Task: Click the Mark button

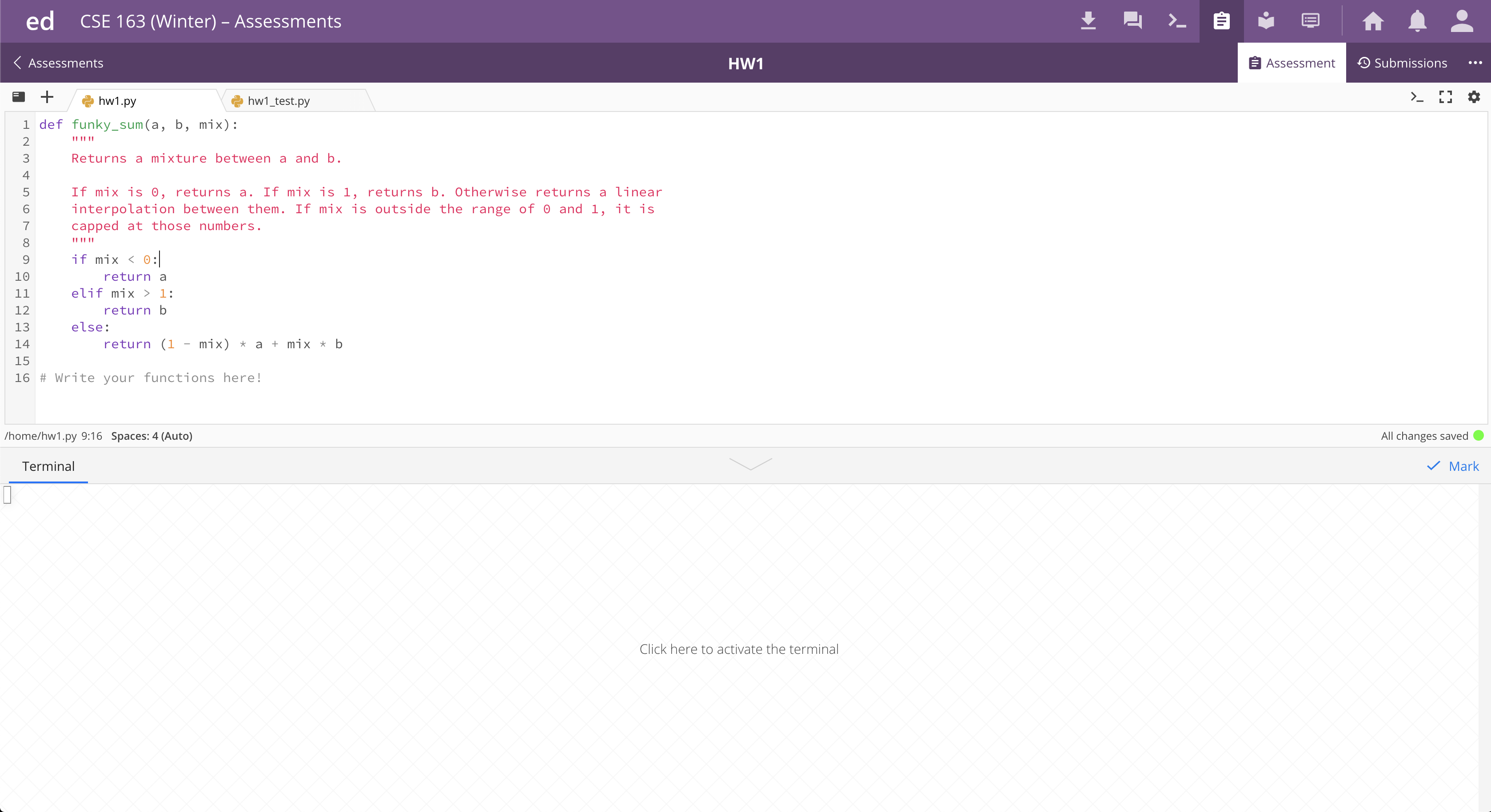Action: [1453, 466]
